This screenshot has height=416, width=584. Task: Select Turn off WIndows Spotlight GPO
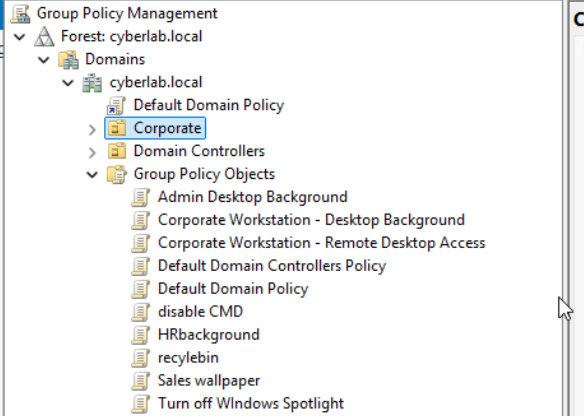[x=251, y=404]
